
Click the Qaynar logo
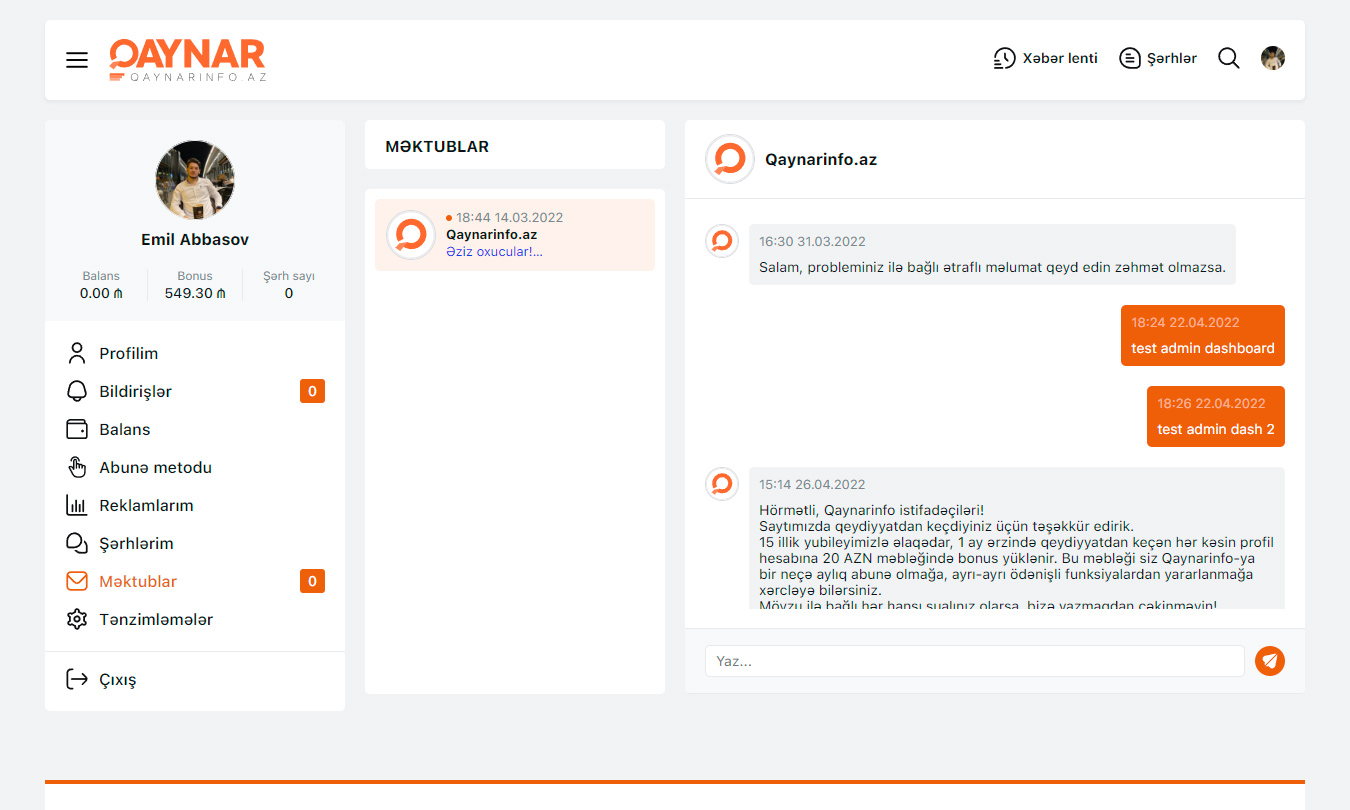click(x=187, y=60)
